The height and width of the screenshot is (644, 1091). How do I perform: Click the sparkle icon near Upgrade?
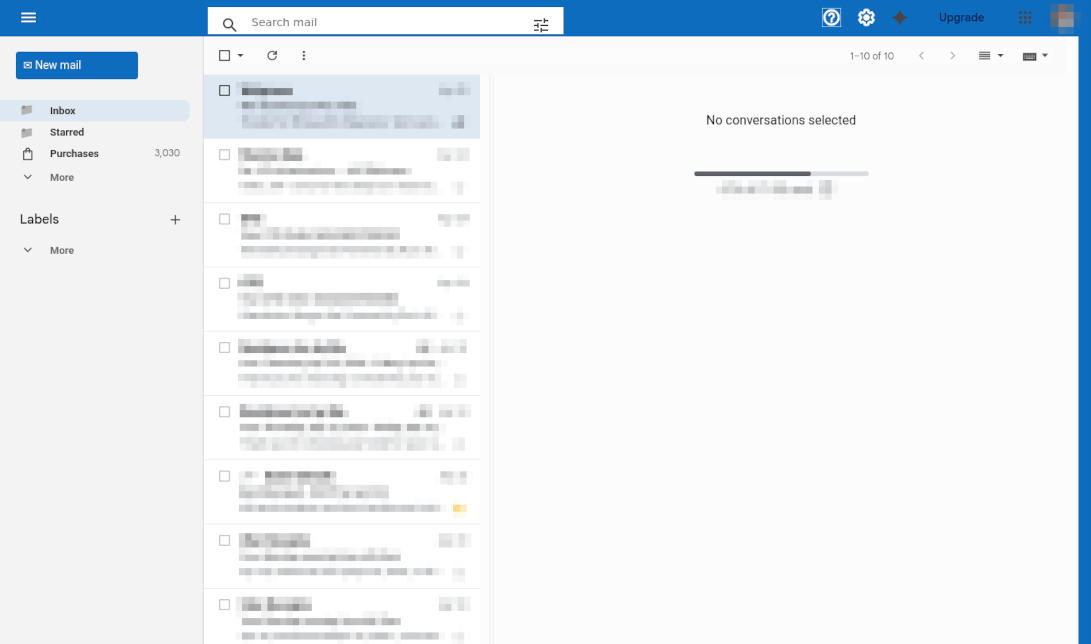899,17
